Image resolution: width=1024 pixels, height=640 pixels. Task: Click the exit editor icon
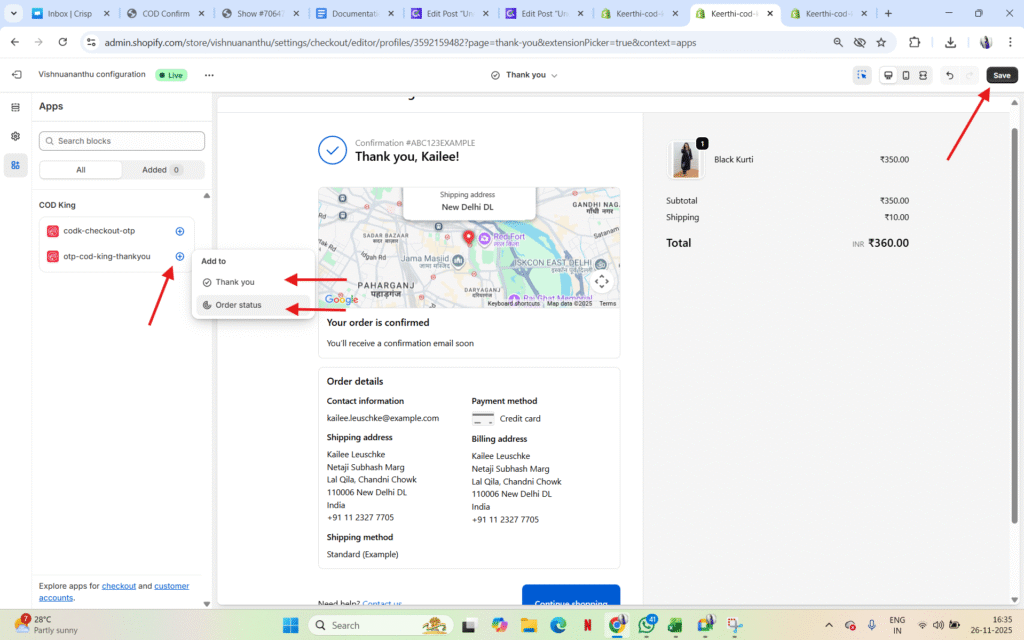click(x=16, y=75)
